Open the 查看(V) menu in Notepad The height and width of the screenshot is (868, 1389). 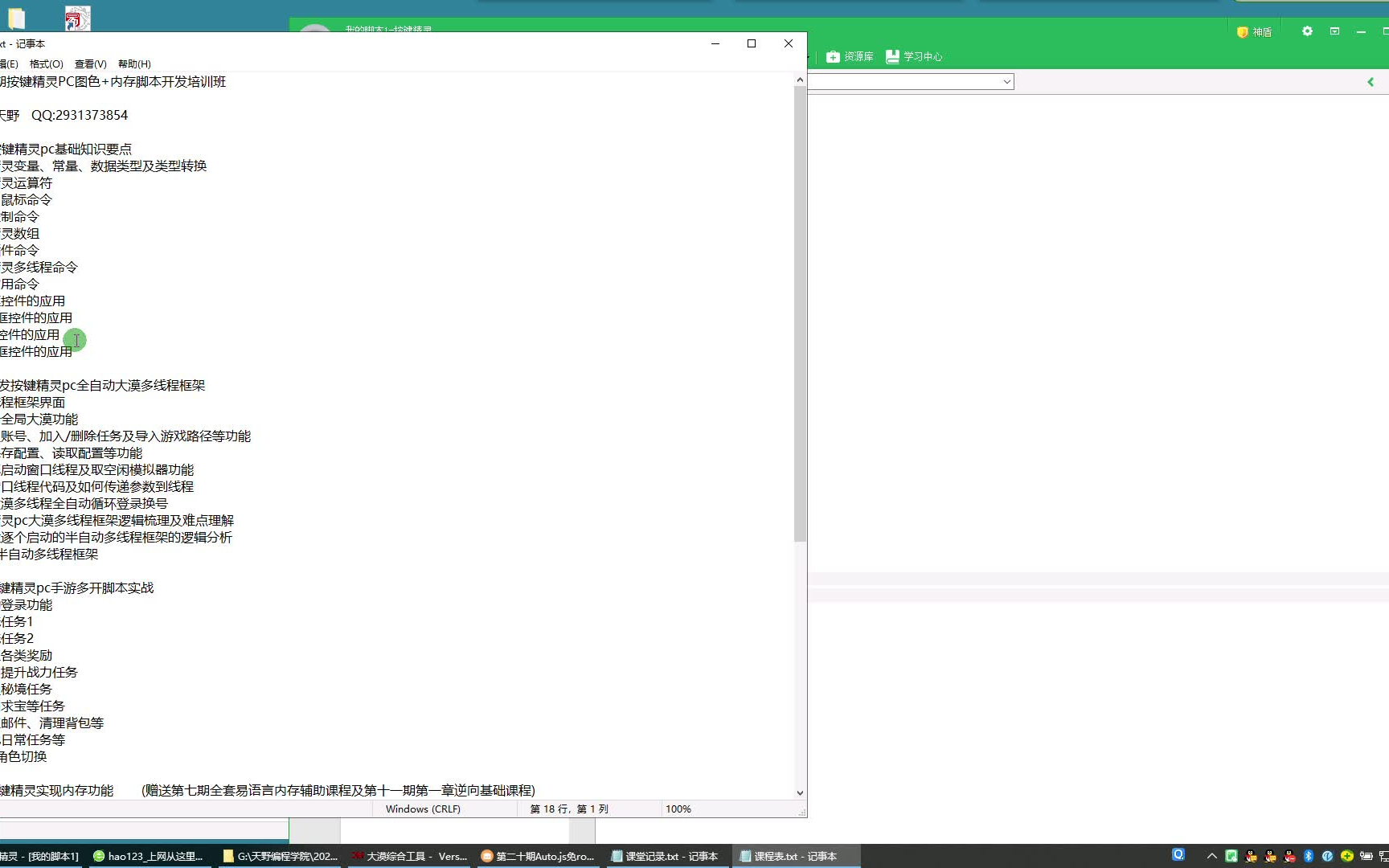pos(90,64)
